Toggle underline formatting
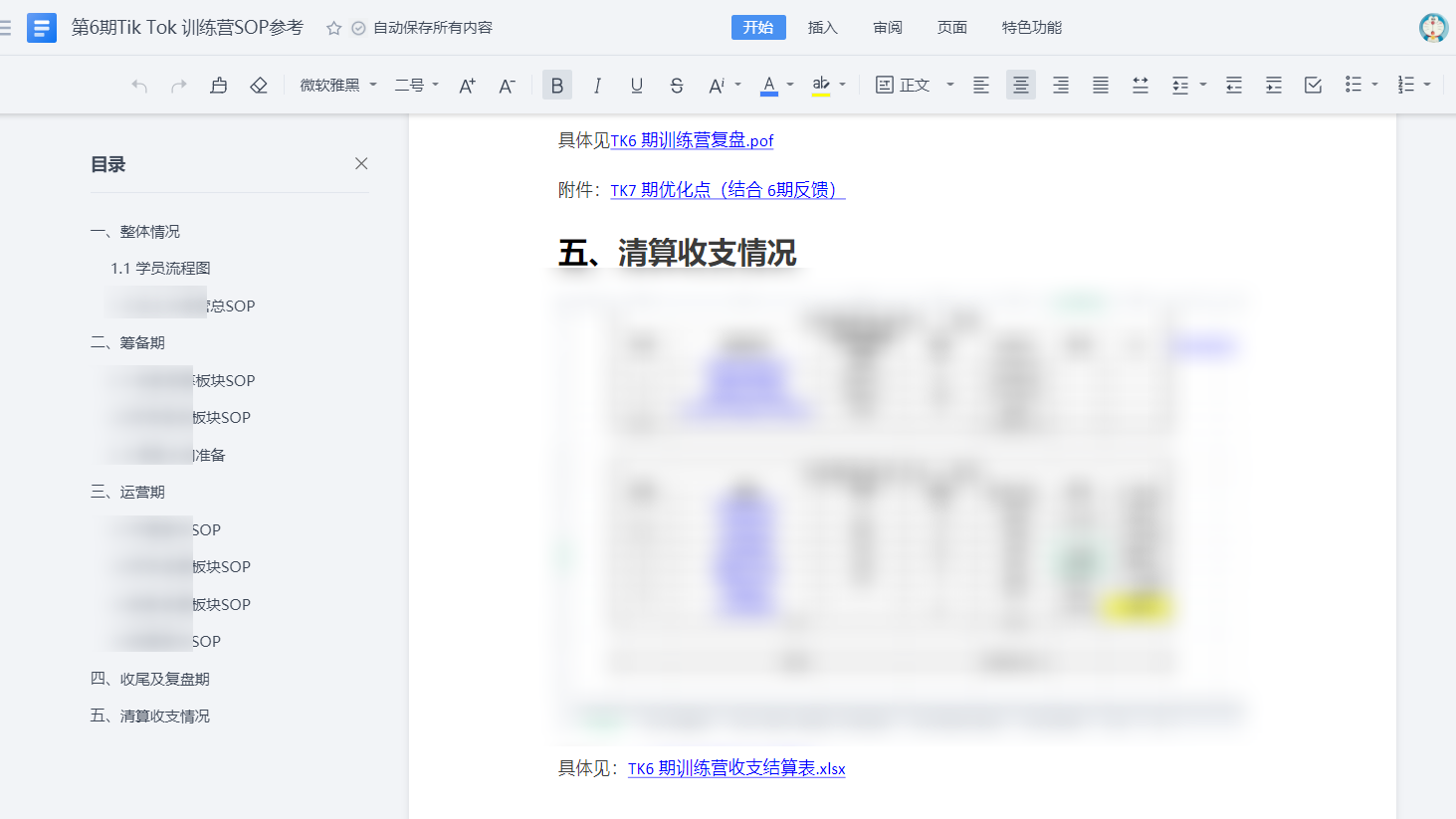This screenshot has width=1456, height=819. click(637, 86)
